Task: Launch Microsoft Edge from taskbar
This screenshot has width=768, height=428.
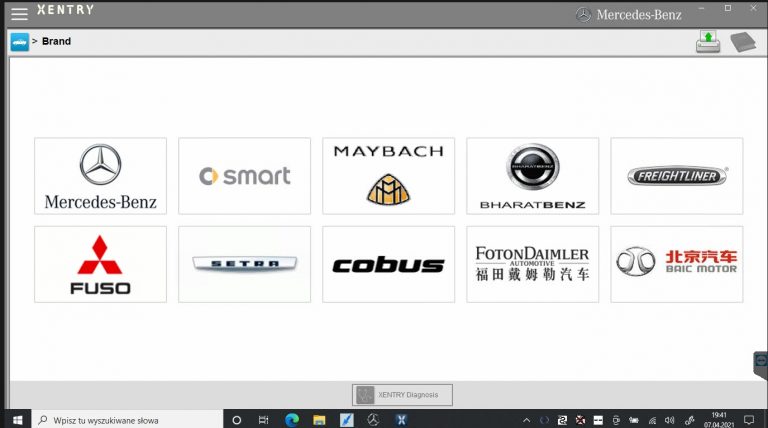Action: (292, 420)
